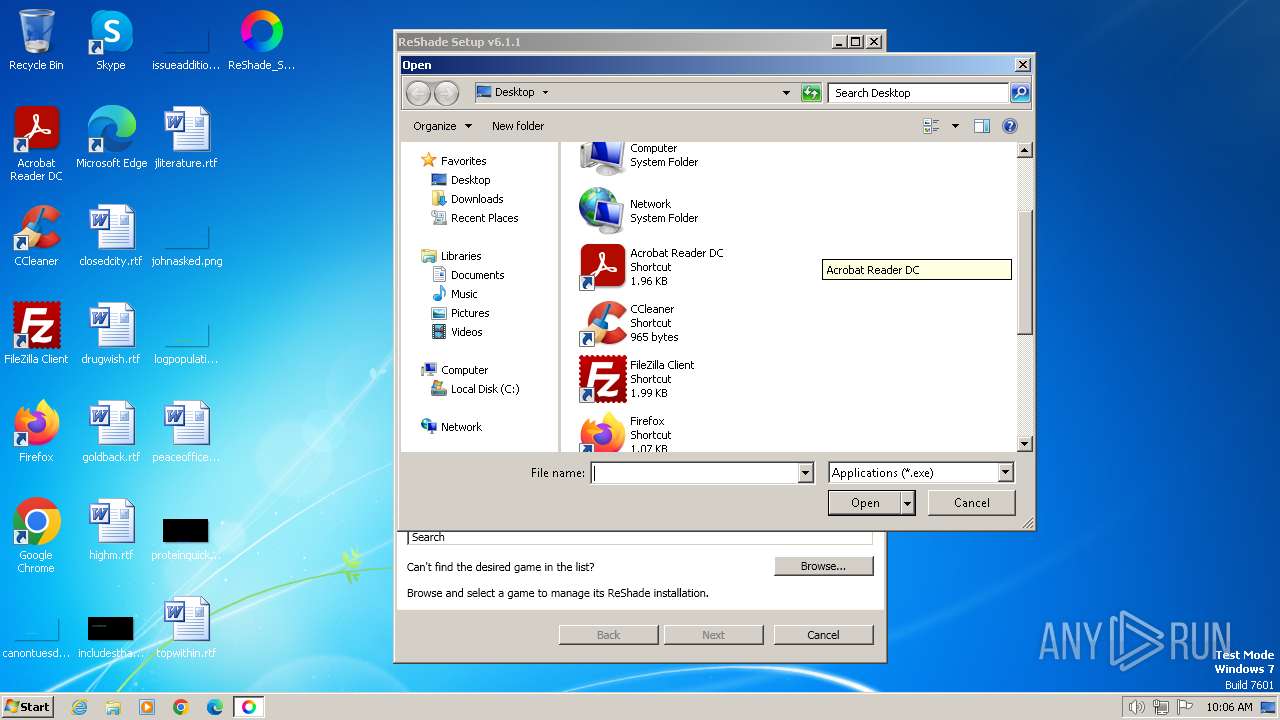The height and width of the screenshot is (720, 1280).
Task: Open the Start menu
Action: (28, 707)
